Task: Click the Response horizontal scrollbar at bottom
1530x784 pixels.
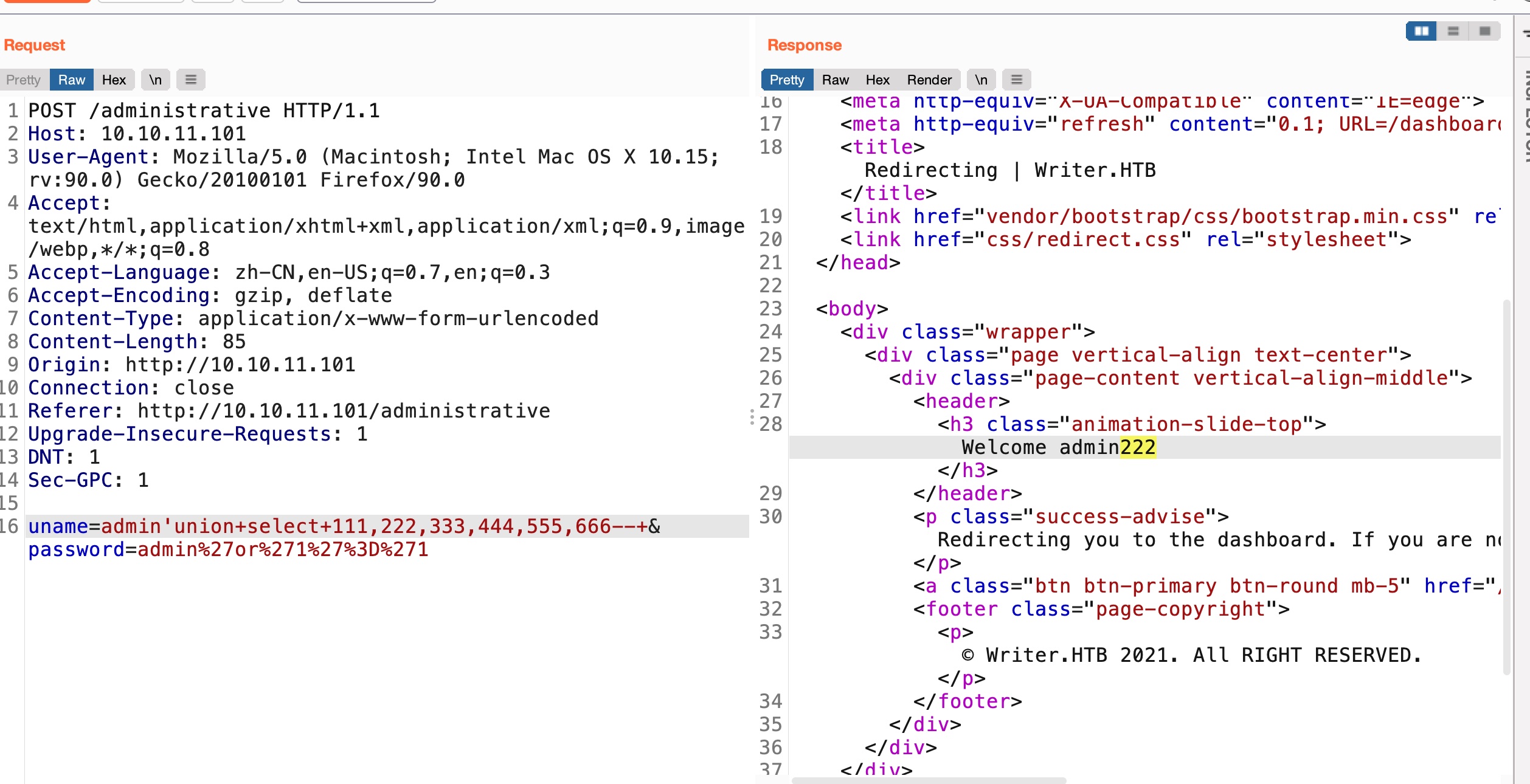Action: click(x=928, y=780)
